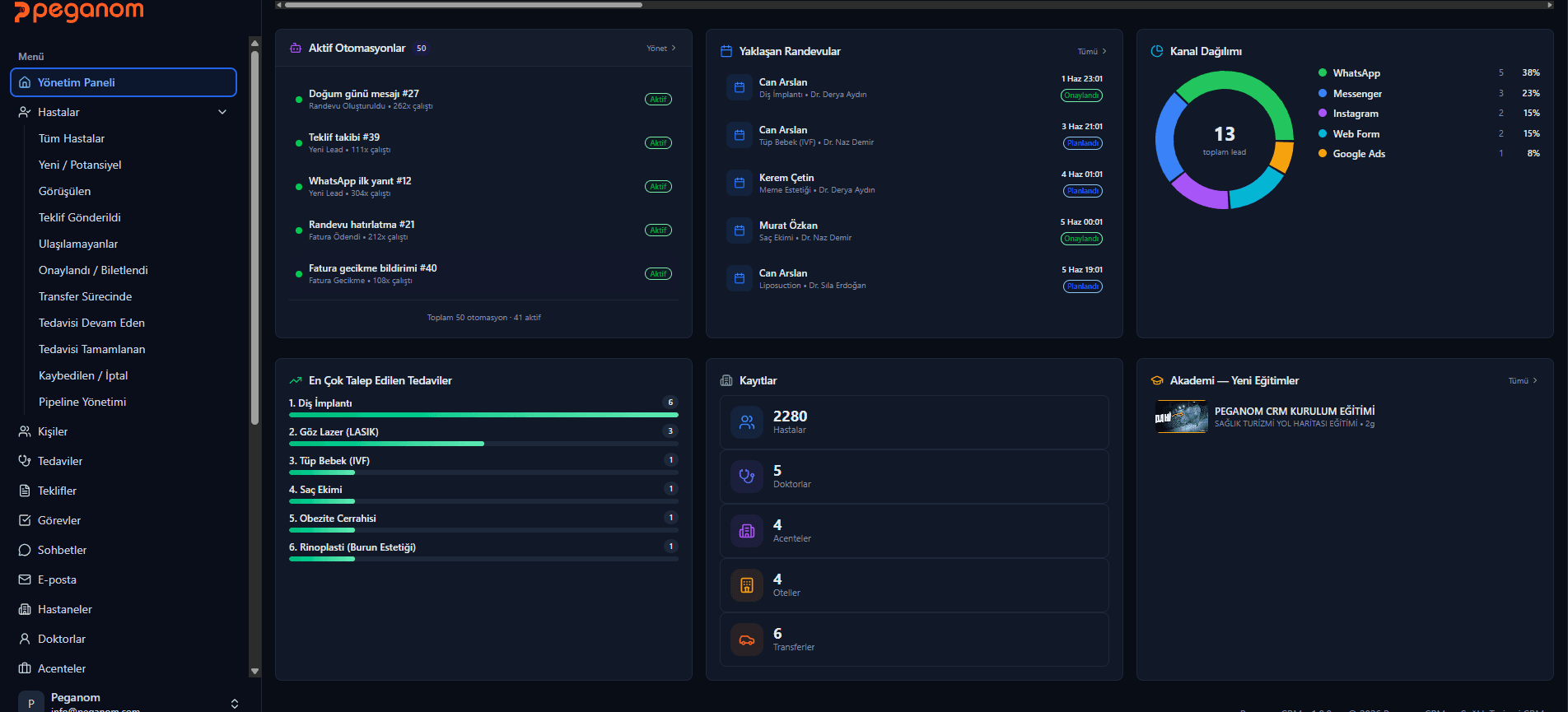Open the Tedaviler stethoscope icon
1568x712 pixels.
pos(25,461)
